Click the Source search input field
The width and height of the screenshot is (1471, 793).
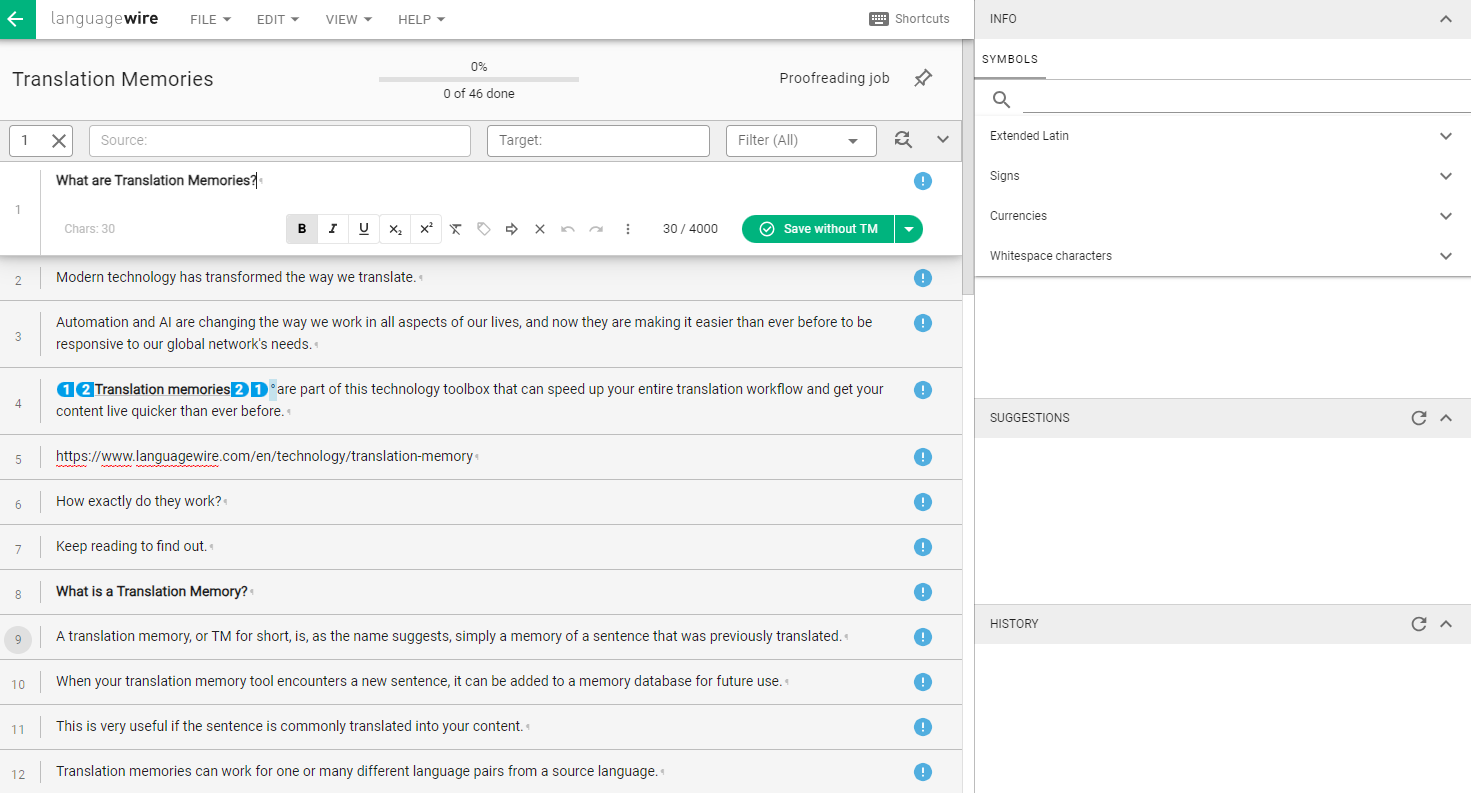pyautogui.click(x=279, y=141)
